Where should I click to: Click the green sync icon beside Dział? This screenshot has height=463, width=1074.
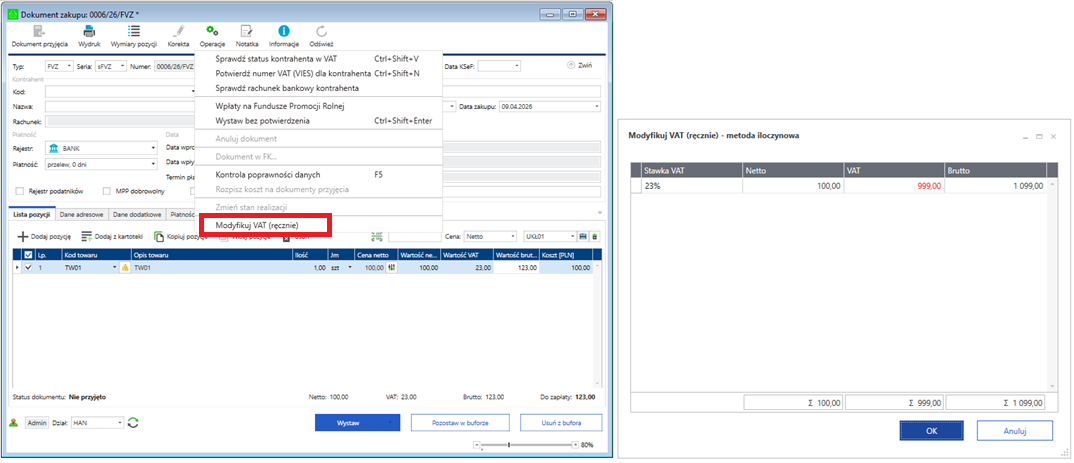point(133,423)
